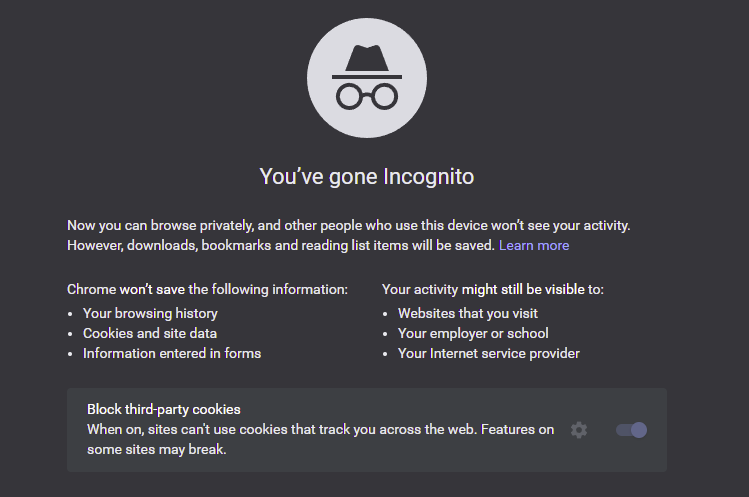The image size is (749, 497).
Task: Click "Chrome won't save the following information" heading
Action: tap(207, 290)
